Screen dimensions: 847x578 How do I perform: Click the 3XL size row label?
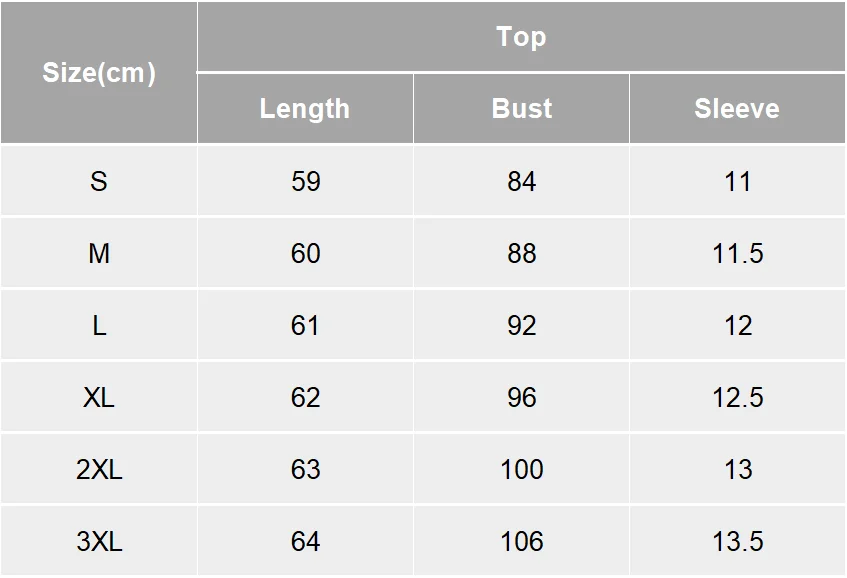coord(99,541)
